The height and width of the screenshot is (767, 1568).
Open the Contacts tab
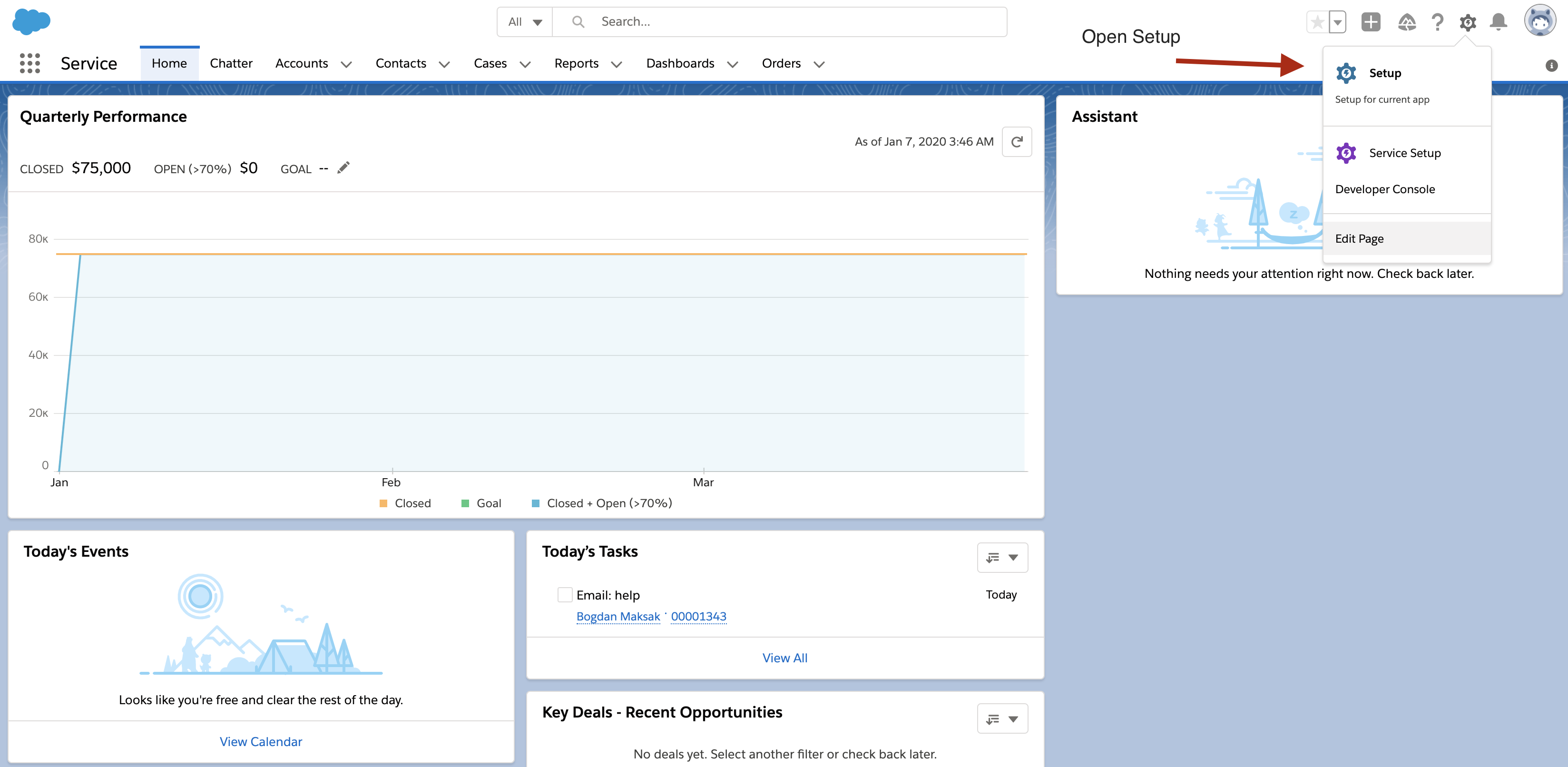coord(401,63)
